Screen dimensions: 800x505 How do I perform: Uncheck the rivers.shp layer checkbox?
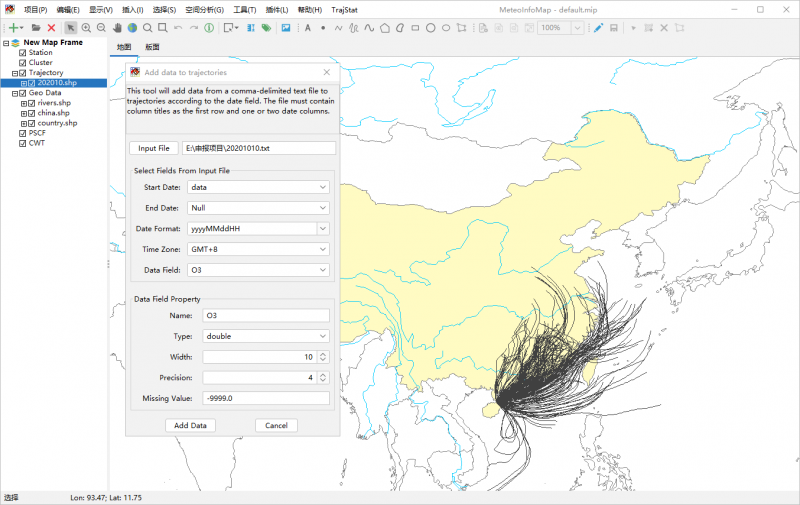[x=31, y=103]
